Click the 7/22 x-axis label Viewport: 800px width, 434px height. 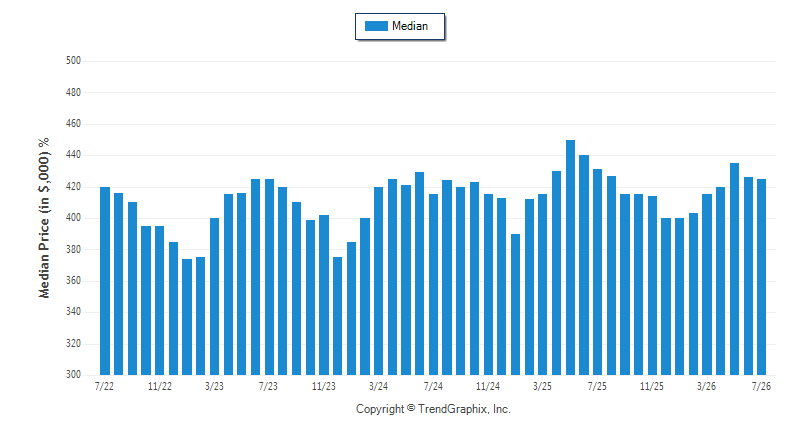[x=105, y=386]
